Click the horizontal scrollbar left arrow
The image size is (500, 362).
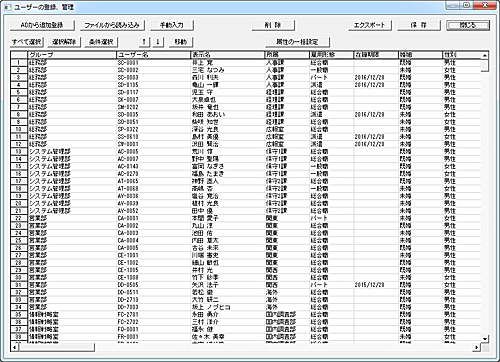click(x=14, y=347)
